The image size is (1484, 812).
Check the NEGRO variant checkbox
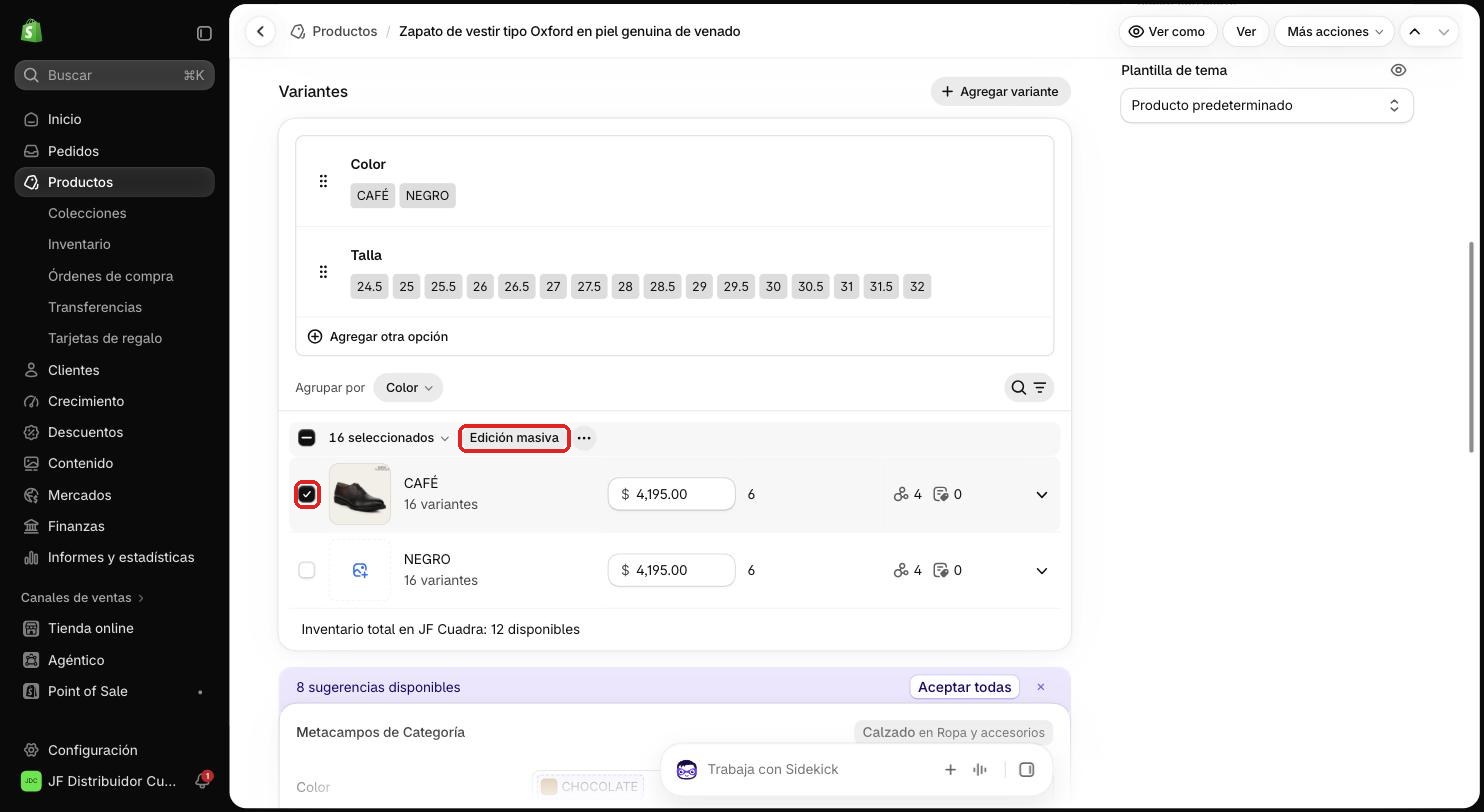click(307, 570)
